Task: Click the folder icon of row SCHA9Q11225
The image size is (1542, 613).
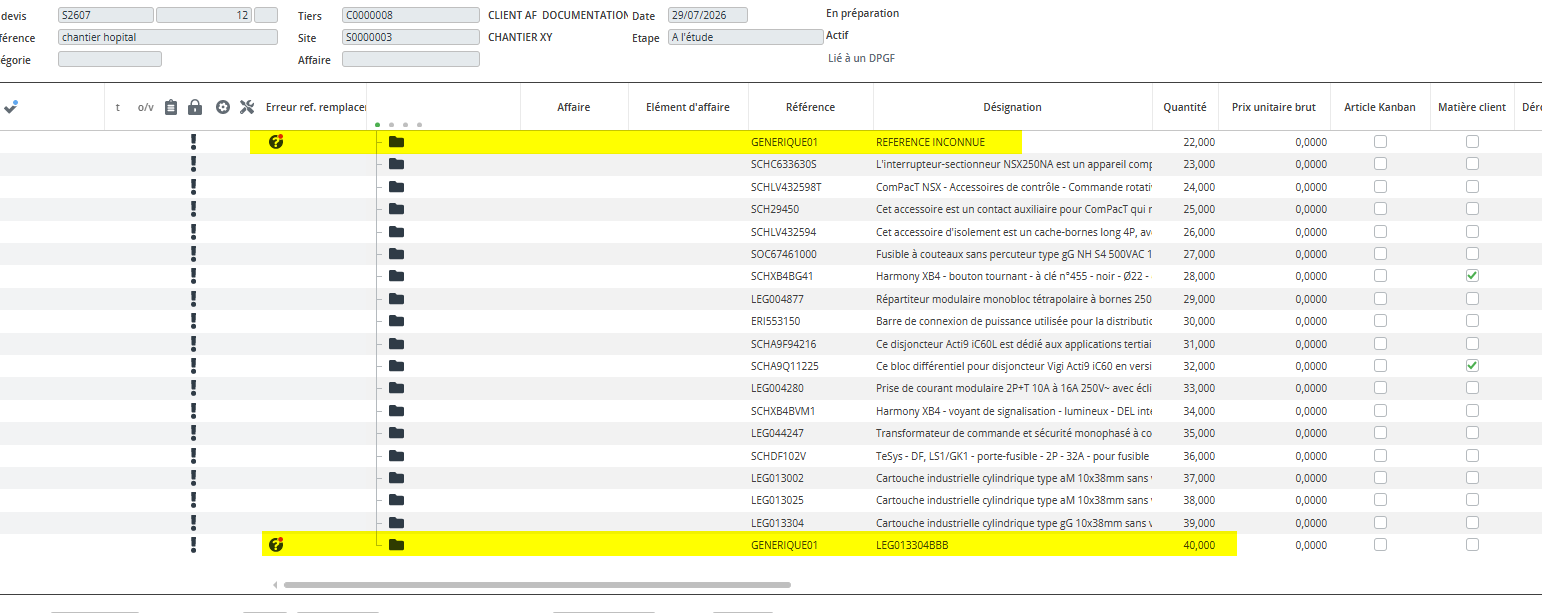Action: pos(396,365)
